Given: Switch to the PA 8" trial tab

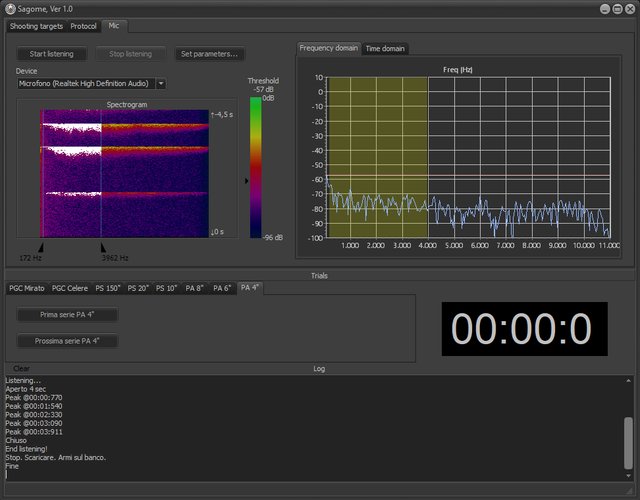Looking at the screenshot, I should (x=195, y=288).
